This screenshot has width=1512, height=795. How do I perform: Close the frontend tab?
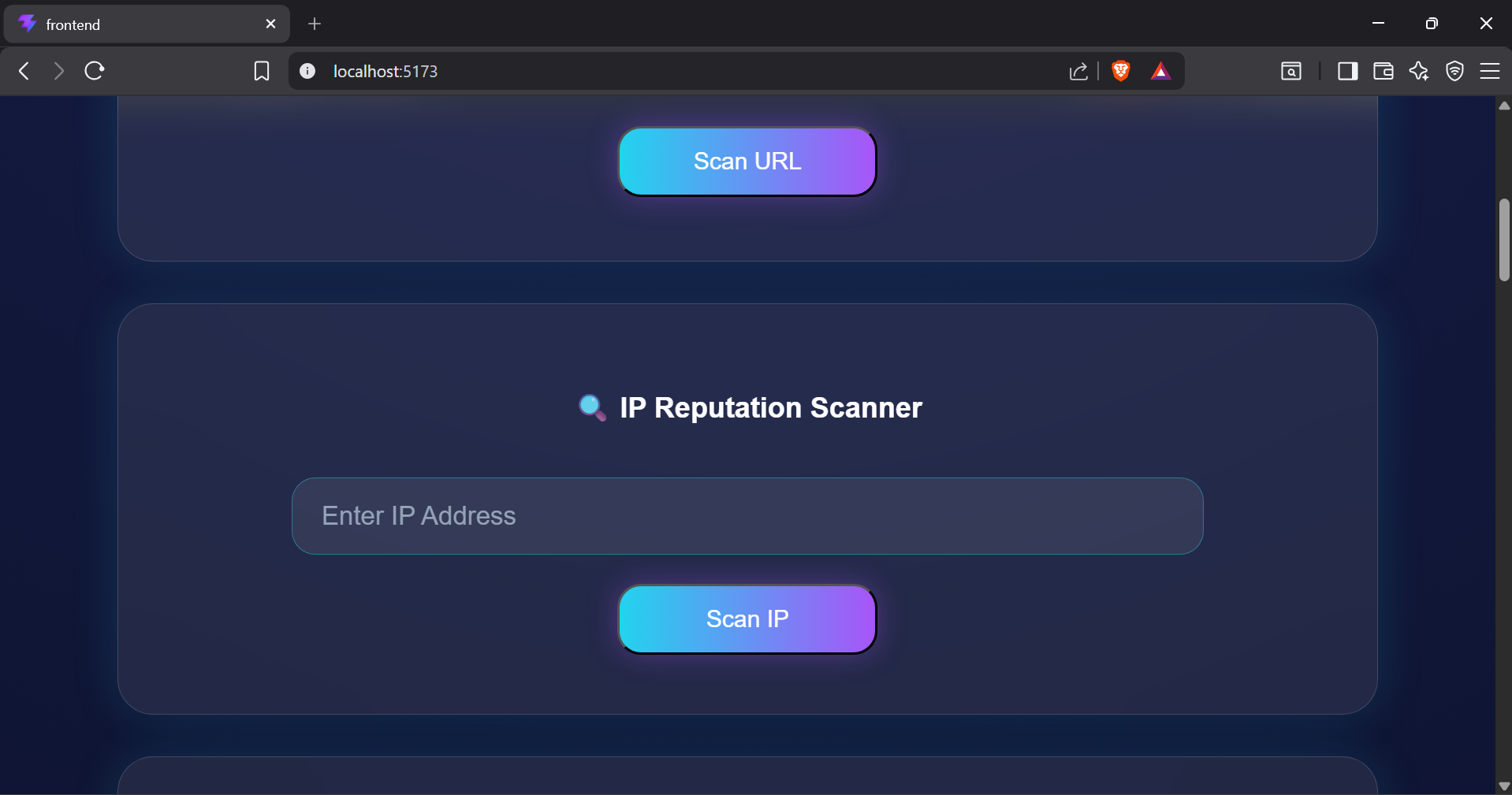(x=271, y=24)
